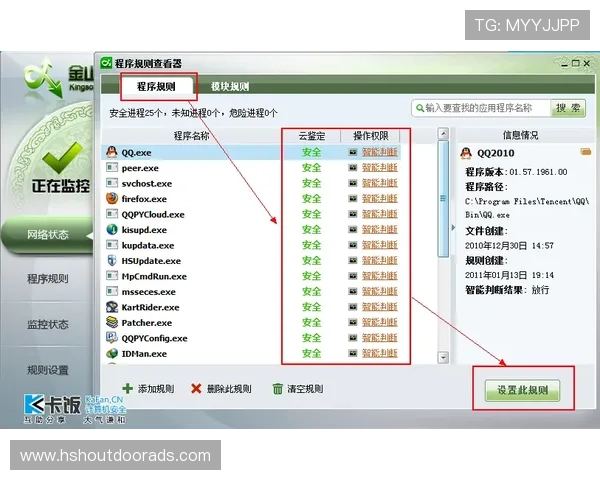600x480 pixels.
Task: Click the MpCmdRun.exe window icon
Action: tap(112, 276)
